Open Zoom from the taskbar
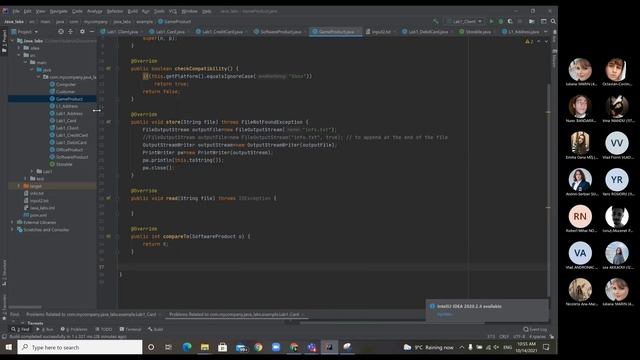Viewport: 640px width, 360px height. coord(276,347)
